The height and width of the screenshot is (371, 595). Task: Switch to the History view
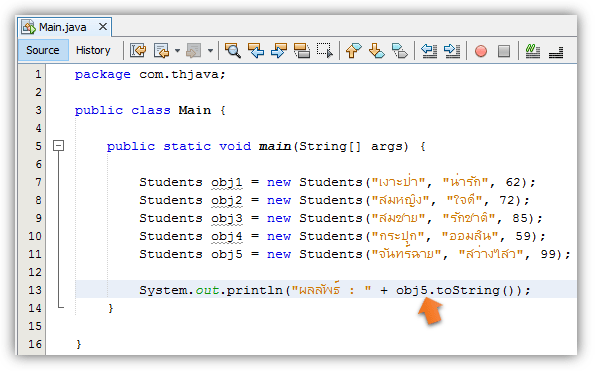tap(93, 50)
